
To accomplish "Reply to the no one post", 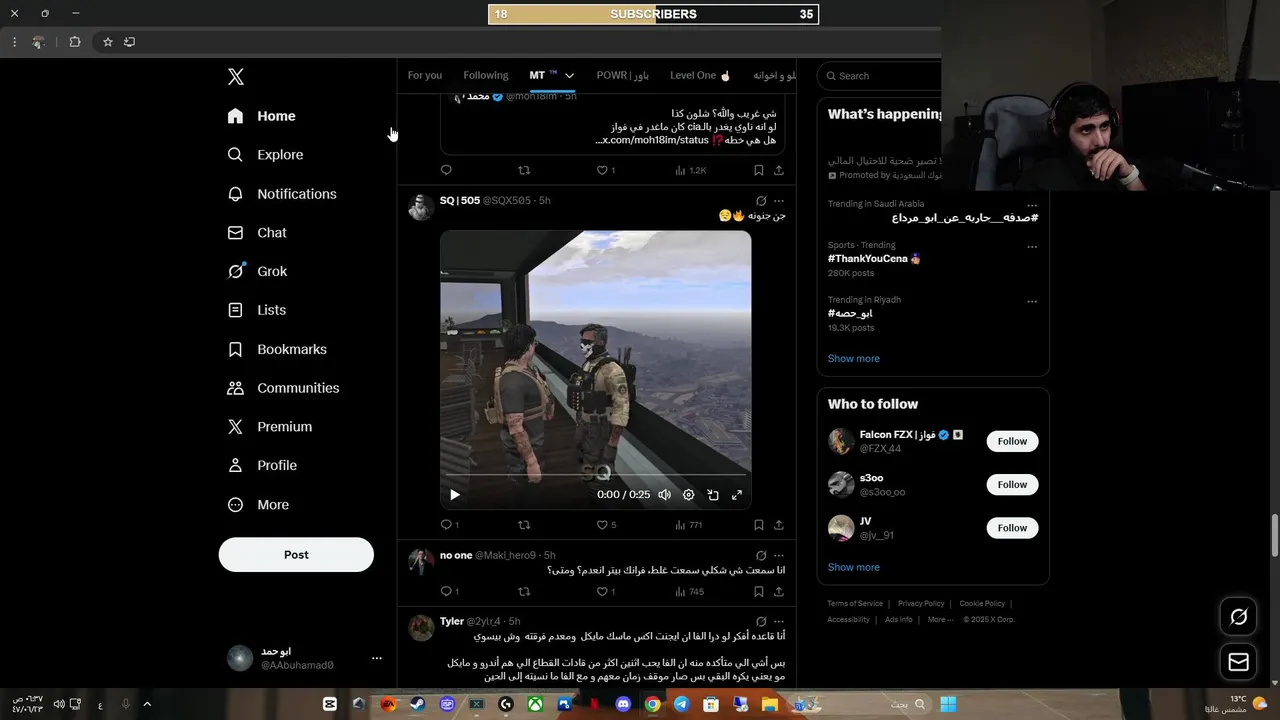I will coord(446,592).
